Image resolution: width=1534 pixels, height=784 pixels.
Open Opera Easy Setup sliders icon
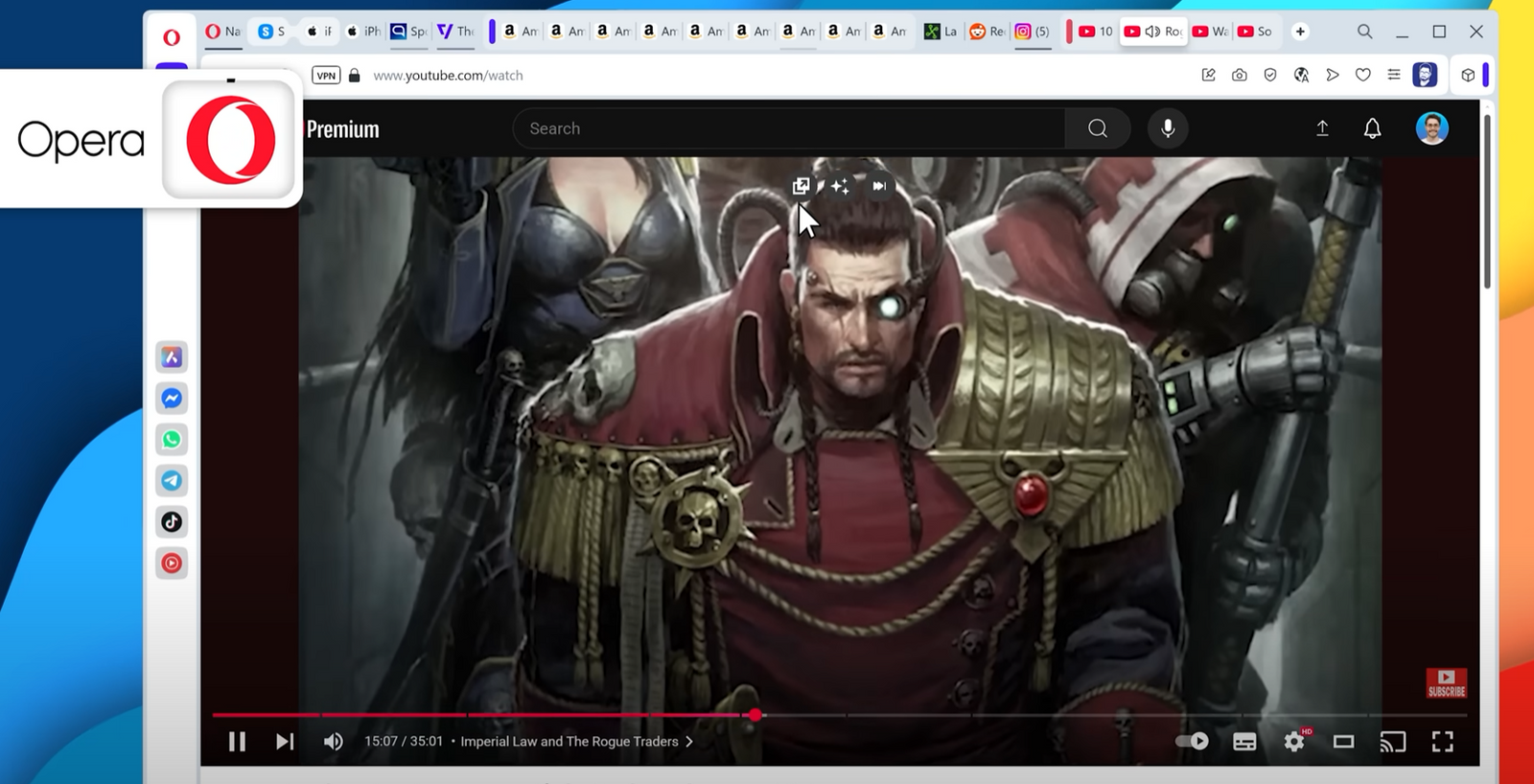(1394, 75)
